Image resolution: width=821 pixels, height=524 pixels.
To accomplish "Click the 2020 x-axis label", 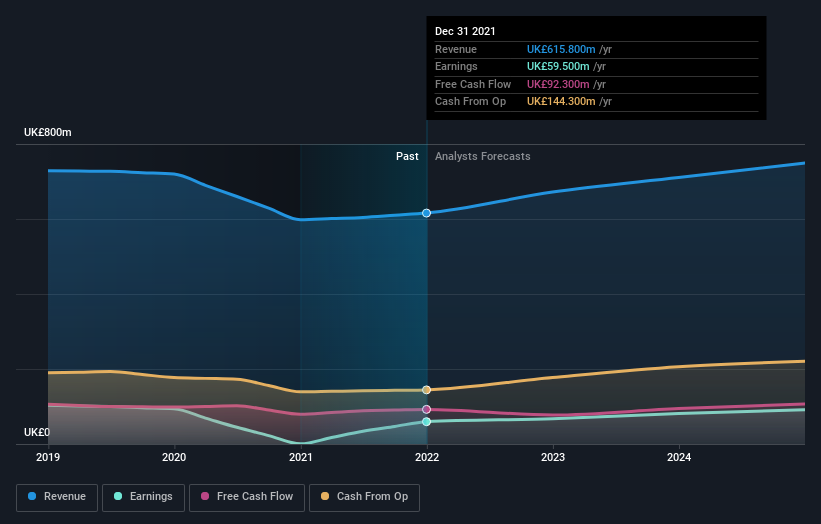I will (174, 458).
